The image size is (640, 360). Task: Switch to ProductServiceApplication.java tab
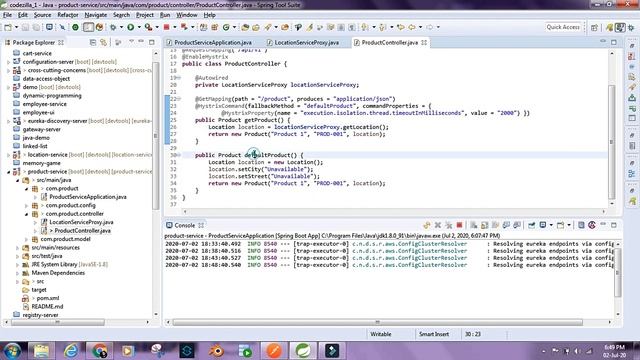[x=209, y=42]
